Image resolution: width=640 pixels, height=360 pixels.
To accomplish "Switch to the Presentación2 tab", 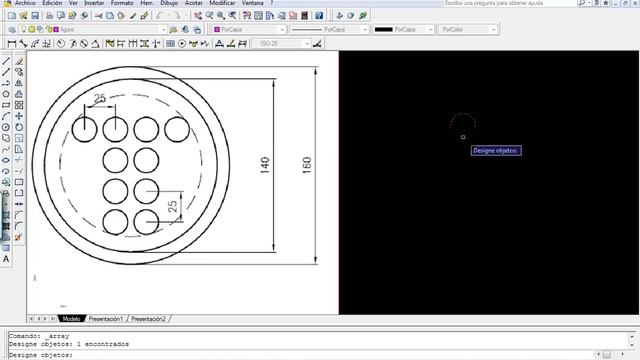I will coord(149,319).
